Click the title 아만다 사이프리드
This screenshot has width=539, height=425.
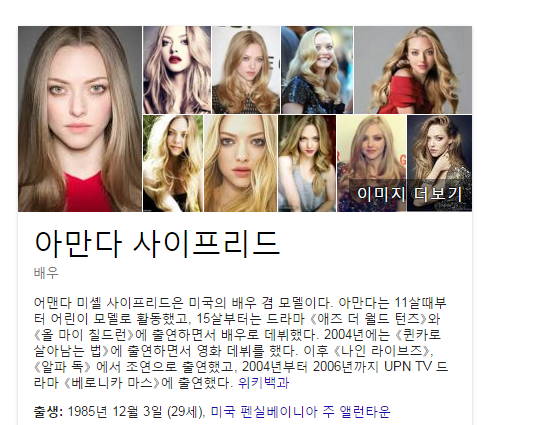[x=157, y=244]
